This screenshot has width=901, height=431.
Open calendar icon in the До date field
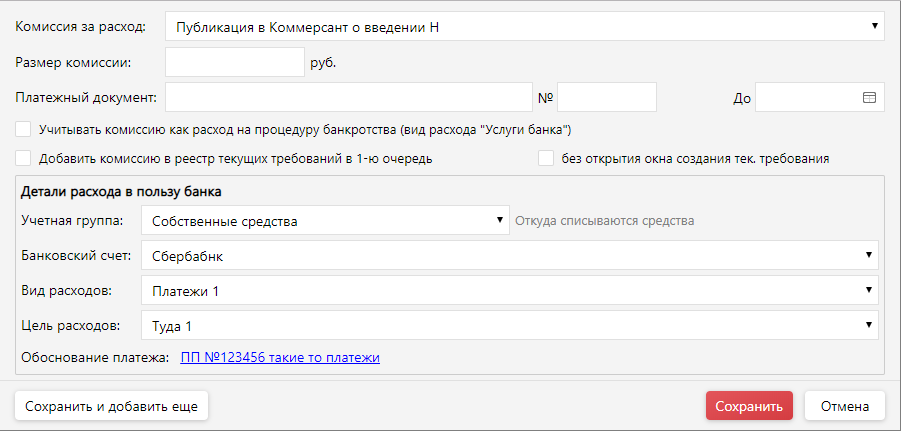(x=868, y=97)
